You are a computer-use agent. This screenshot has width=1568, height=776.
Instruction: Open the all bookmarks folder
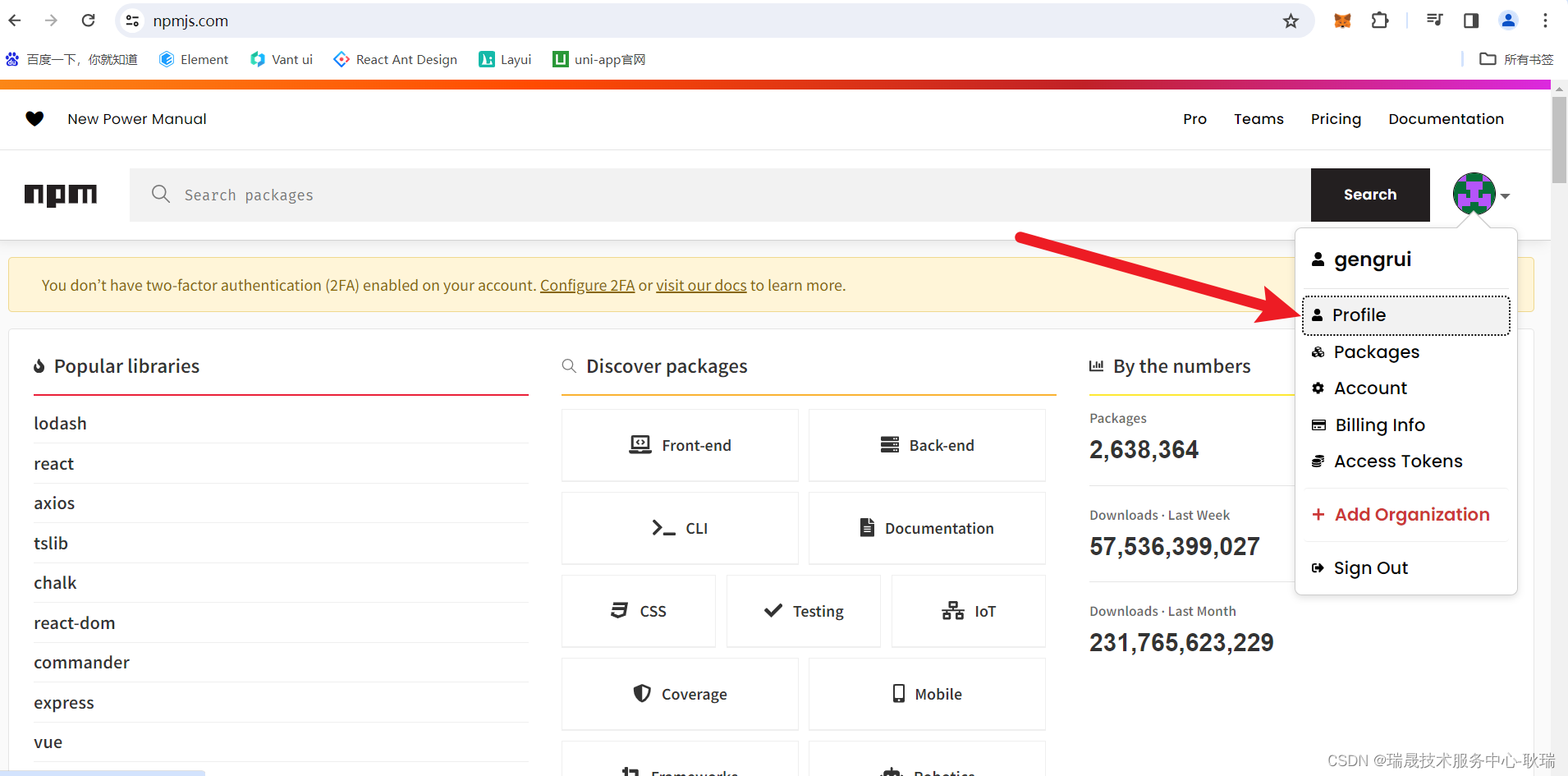[1516, 59]
